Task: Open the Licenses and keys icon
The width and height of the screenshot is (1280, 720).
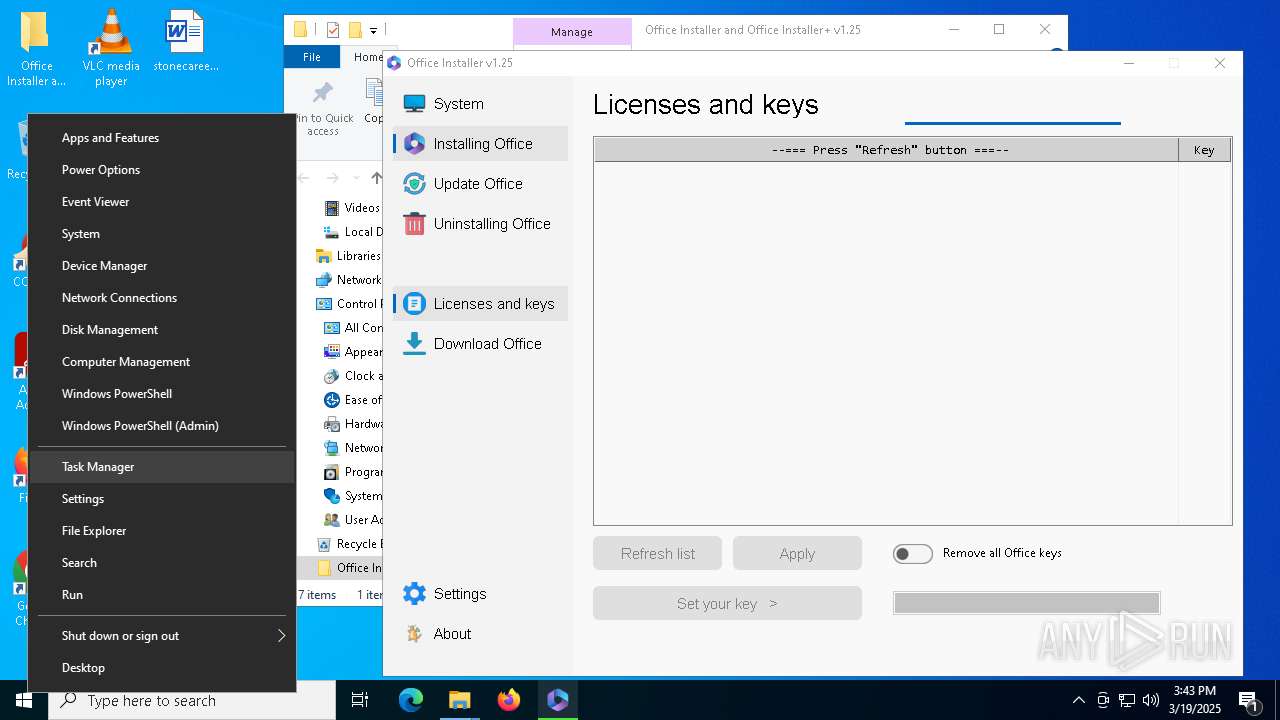Action: coord(414,304)
